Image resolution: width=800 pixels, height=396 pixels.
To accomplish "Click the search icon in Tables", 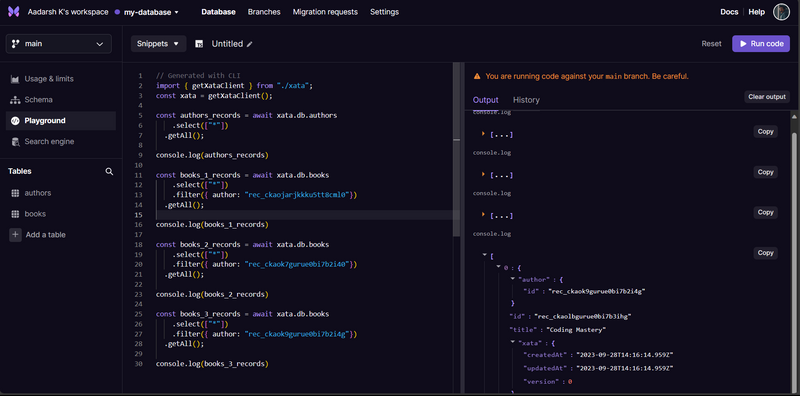I will [x=109, y=171].
